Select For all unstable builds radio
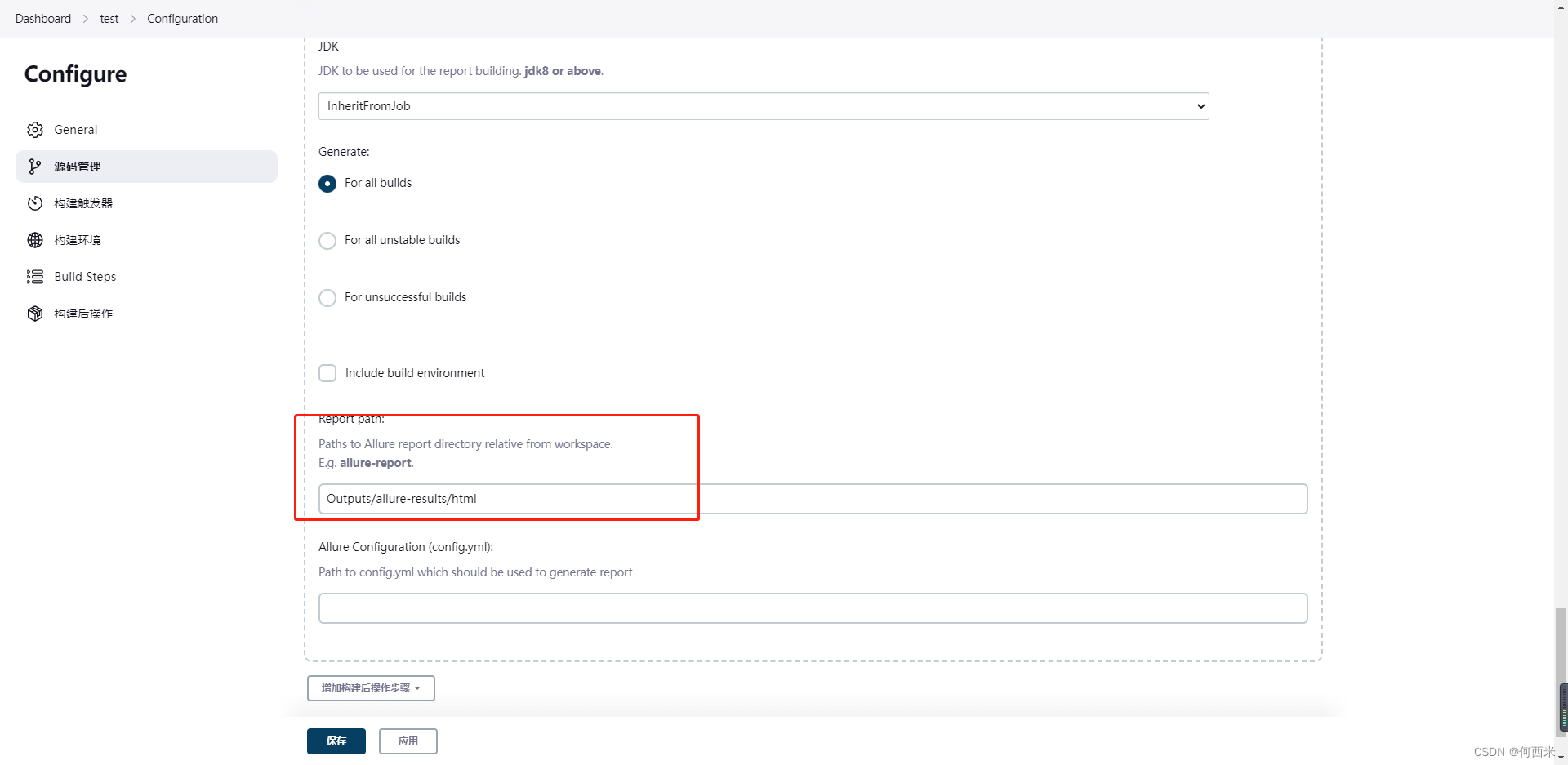Viewport: 1568px width, 765px height. (327, 241)
